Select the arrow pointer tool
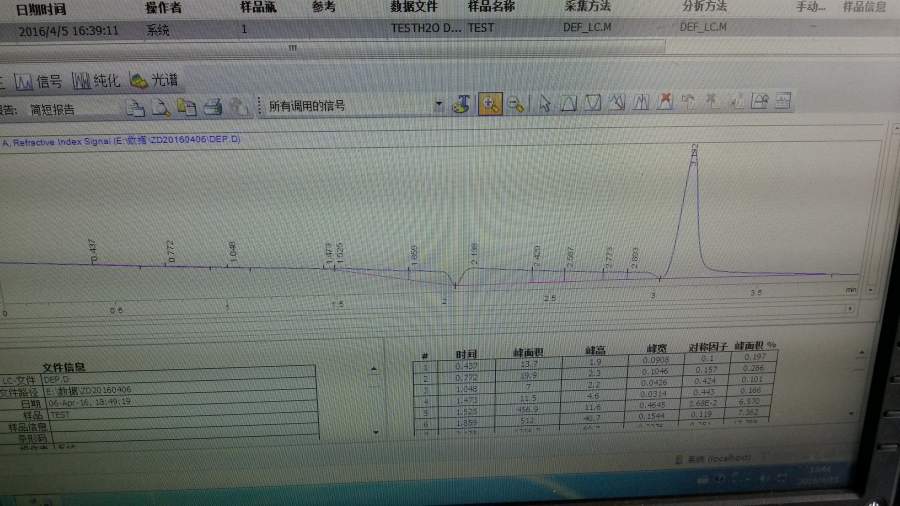 (x=545, y=103)
